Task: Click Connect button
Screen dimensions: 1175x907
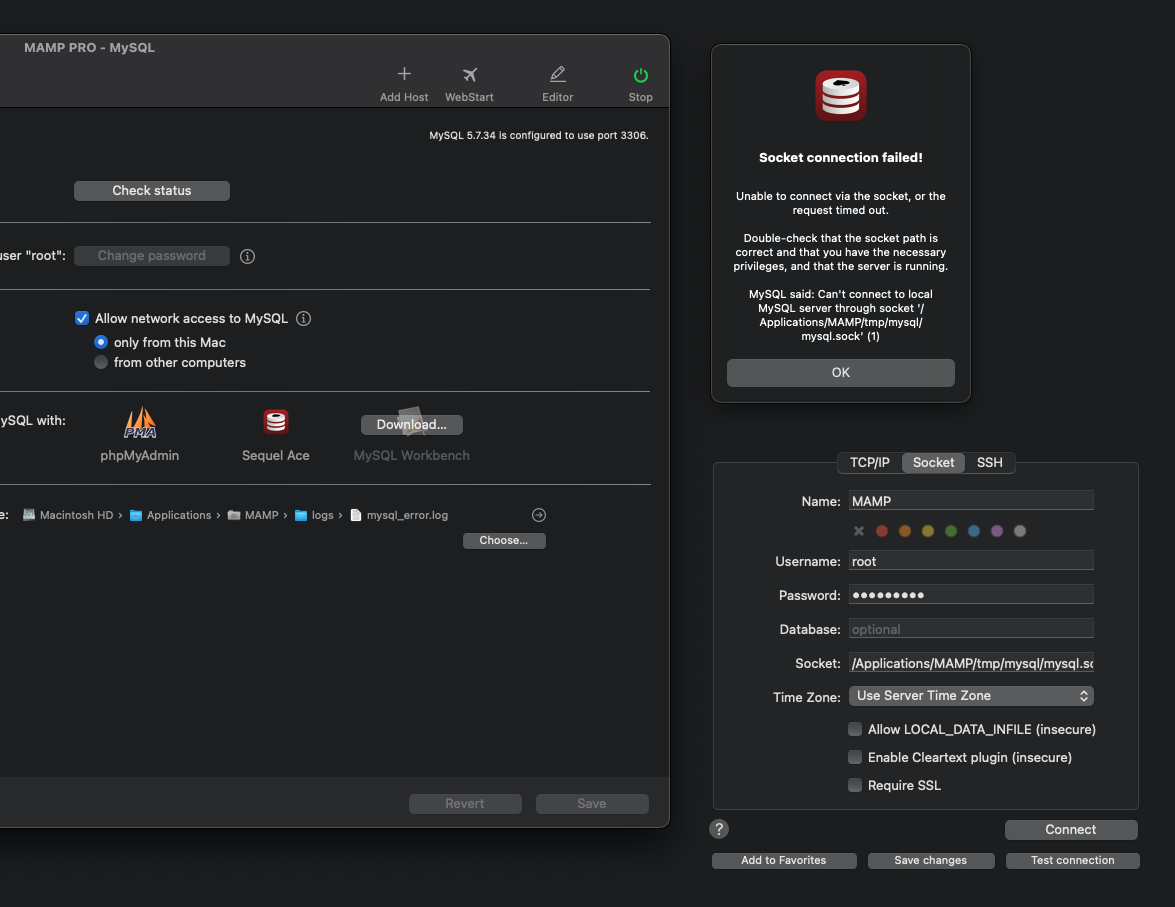Action: point(1072,830)
